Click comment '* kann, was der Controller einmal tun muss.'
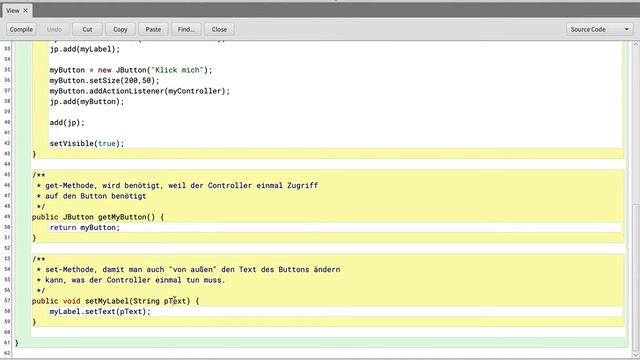This screenshot has height=360, width=640. point(131,280)
